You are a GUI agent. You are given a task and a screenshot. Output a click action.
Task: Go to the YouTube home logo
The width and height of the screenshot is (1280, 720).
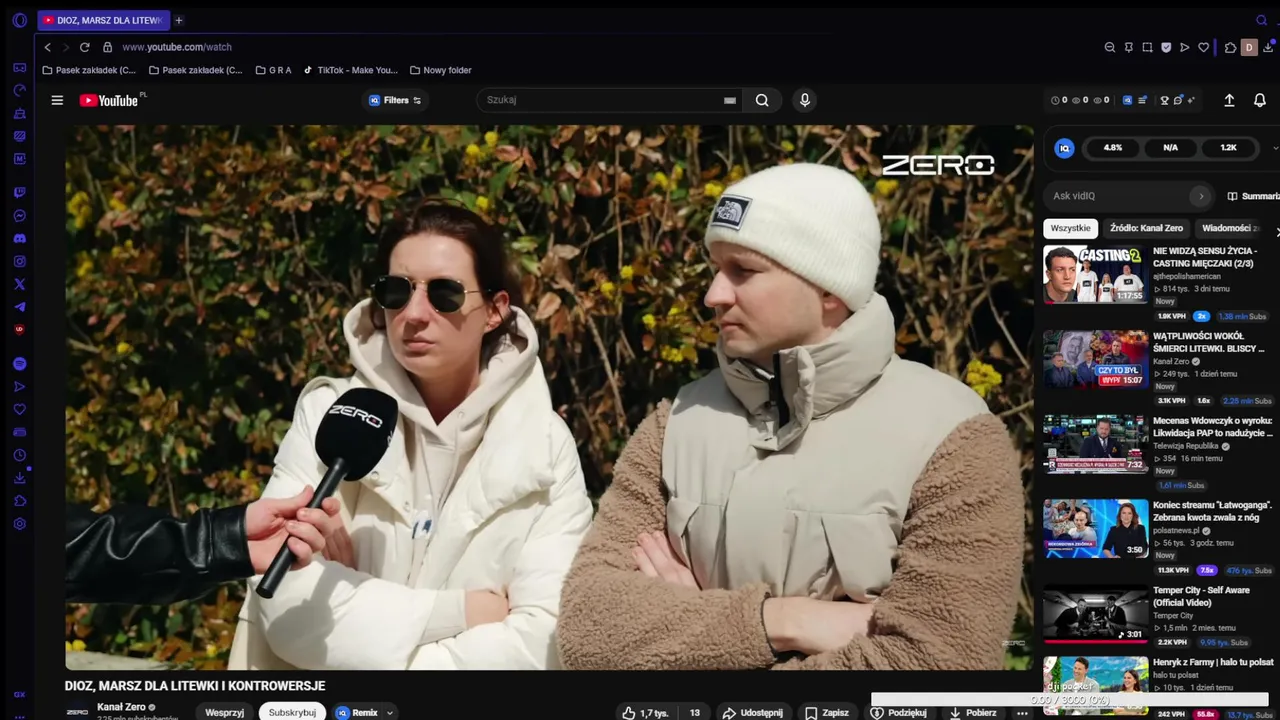[x=109, y=100]
